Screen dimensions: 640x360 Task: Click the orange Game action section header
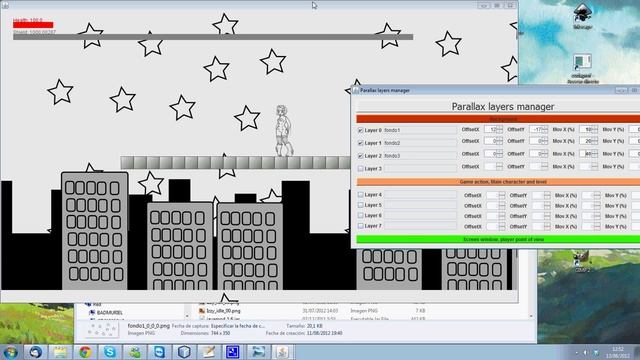pos(498,182)
